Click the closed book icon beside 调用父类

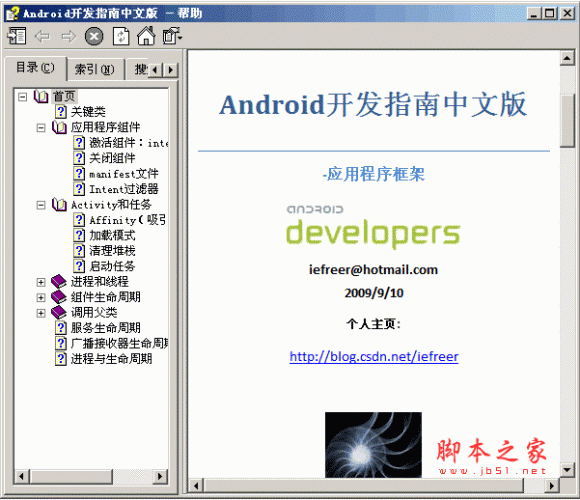pyautogui.click(x=59, y=312)
